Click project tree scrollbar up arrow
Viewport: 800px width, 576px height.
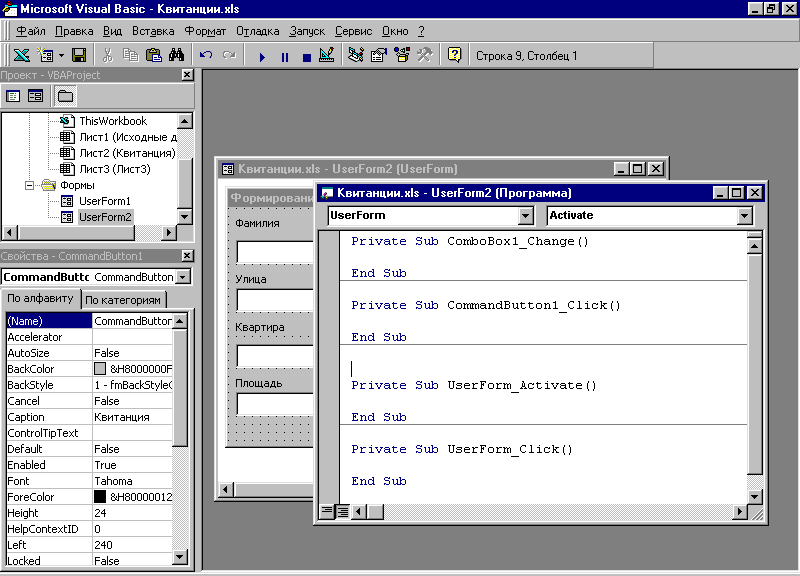point(185,121)
